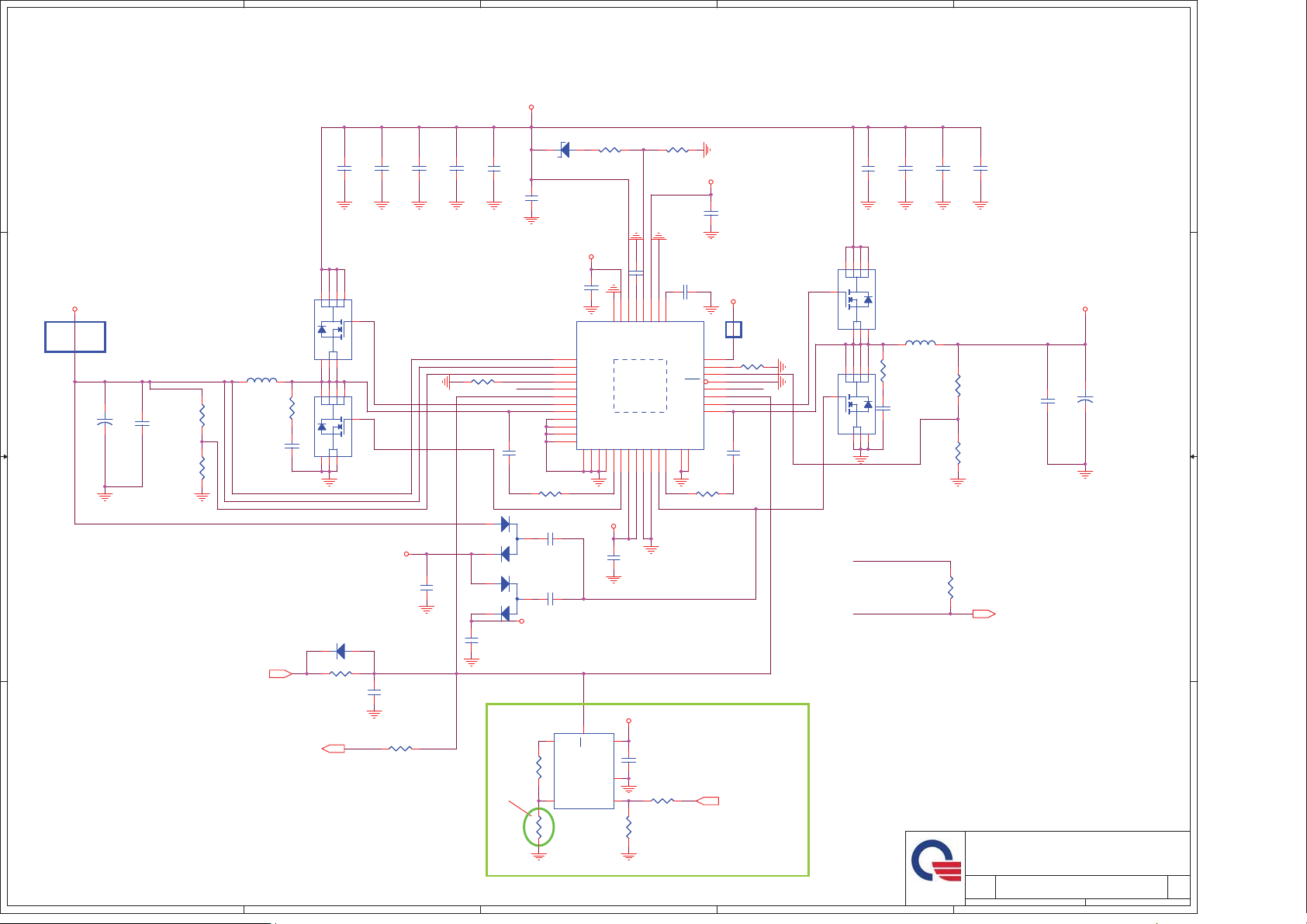Click the polarized capacitor at the far-left input
Image resolution: width=1307 pixels, height=924 pixels.
click(105, 423)
